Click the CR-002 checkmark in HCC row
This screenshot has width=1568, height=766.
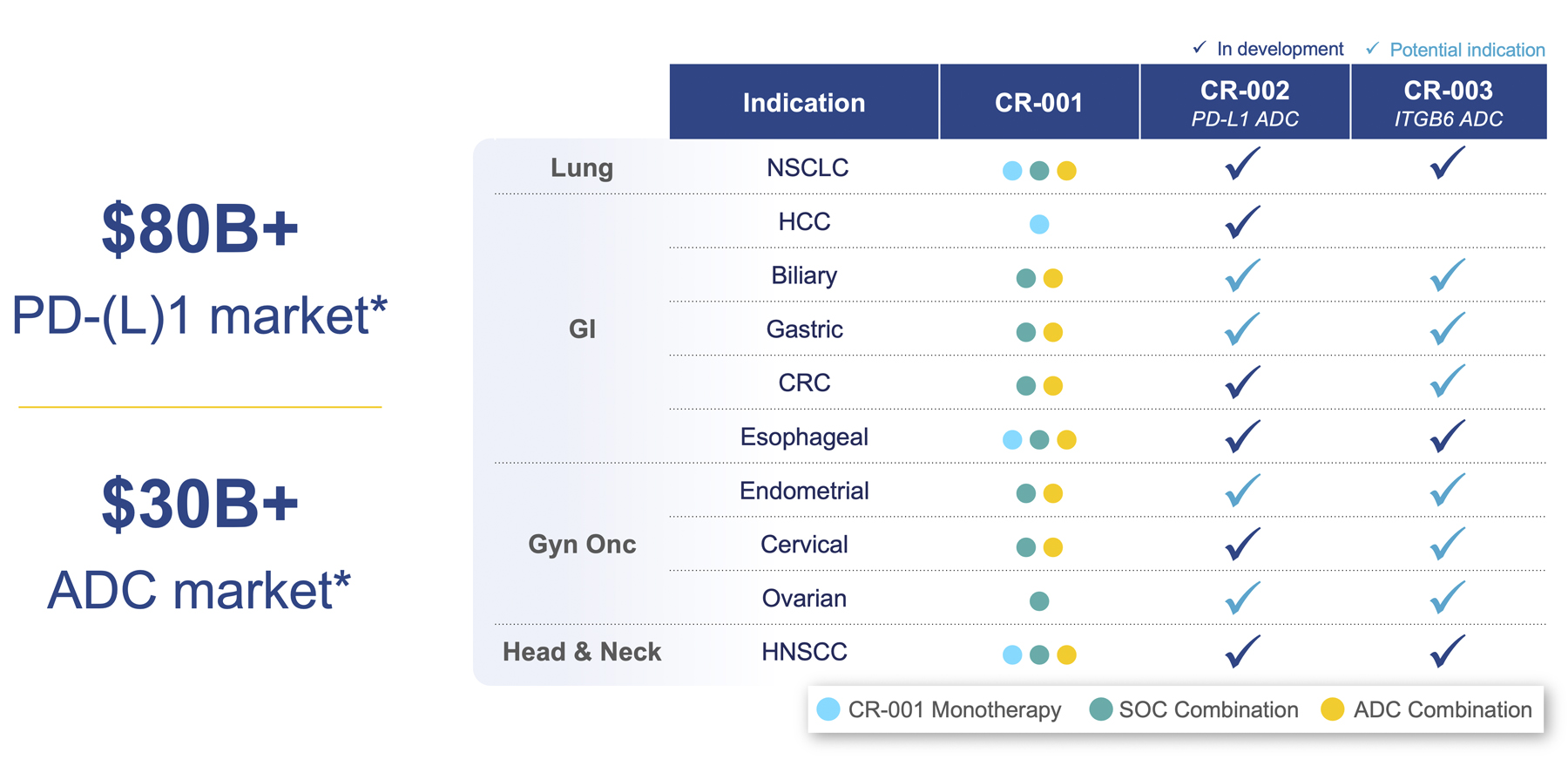click(1242, 221)
